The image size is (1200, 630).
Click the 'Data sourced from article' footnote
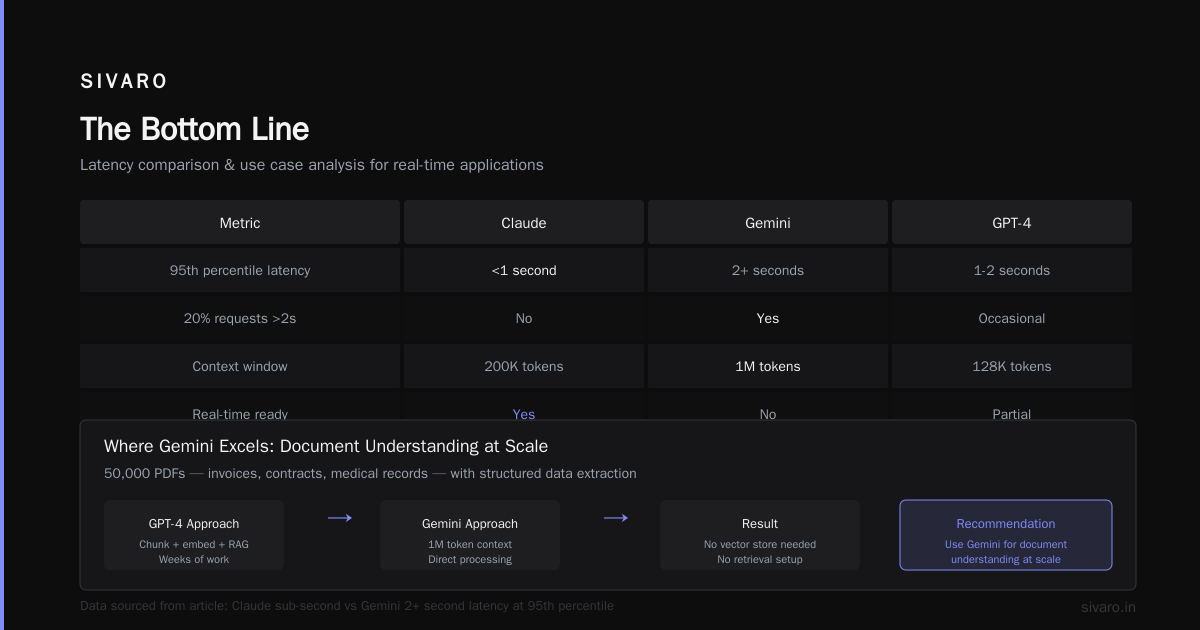click(x=347, y=606)
